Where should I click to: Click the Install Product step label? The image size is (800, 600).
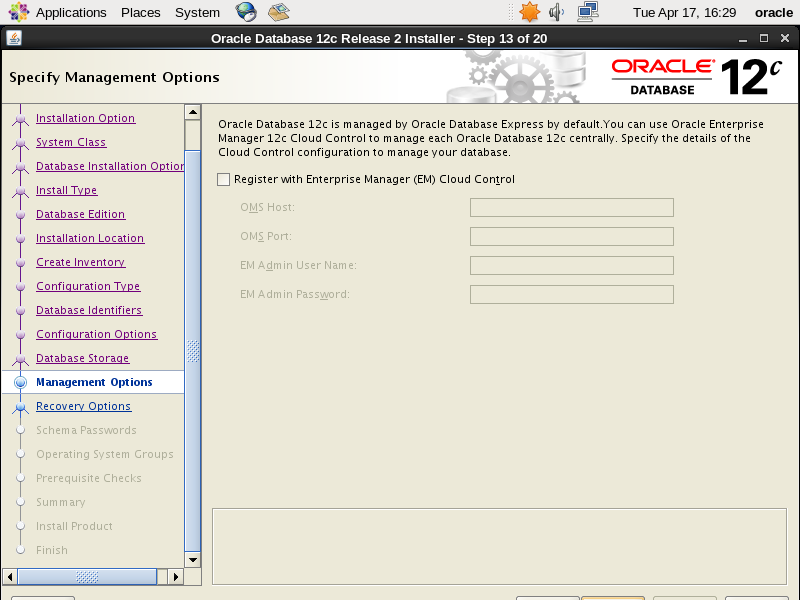74,526
